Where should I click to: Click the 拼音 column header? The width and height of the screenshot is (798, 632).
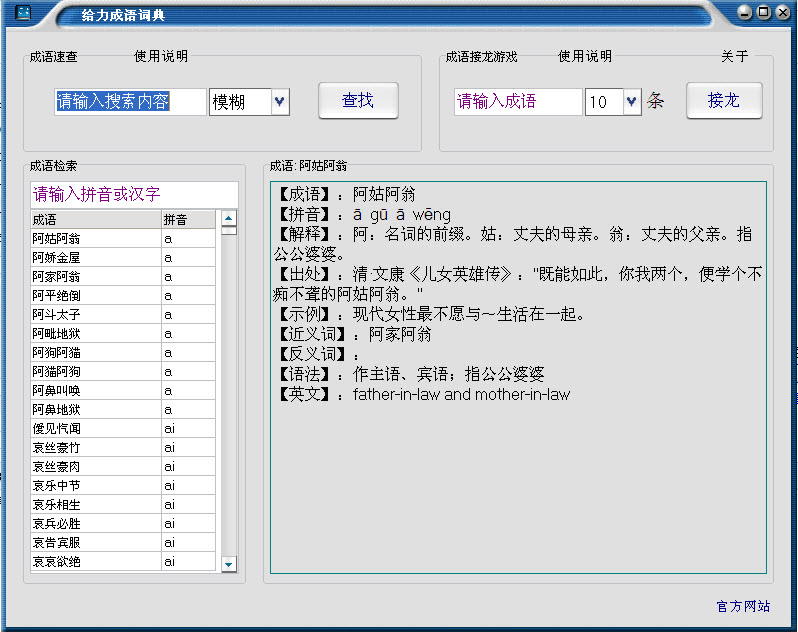188,219
